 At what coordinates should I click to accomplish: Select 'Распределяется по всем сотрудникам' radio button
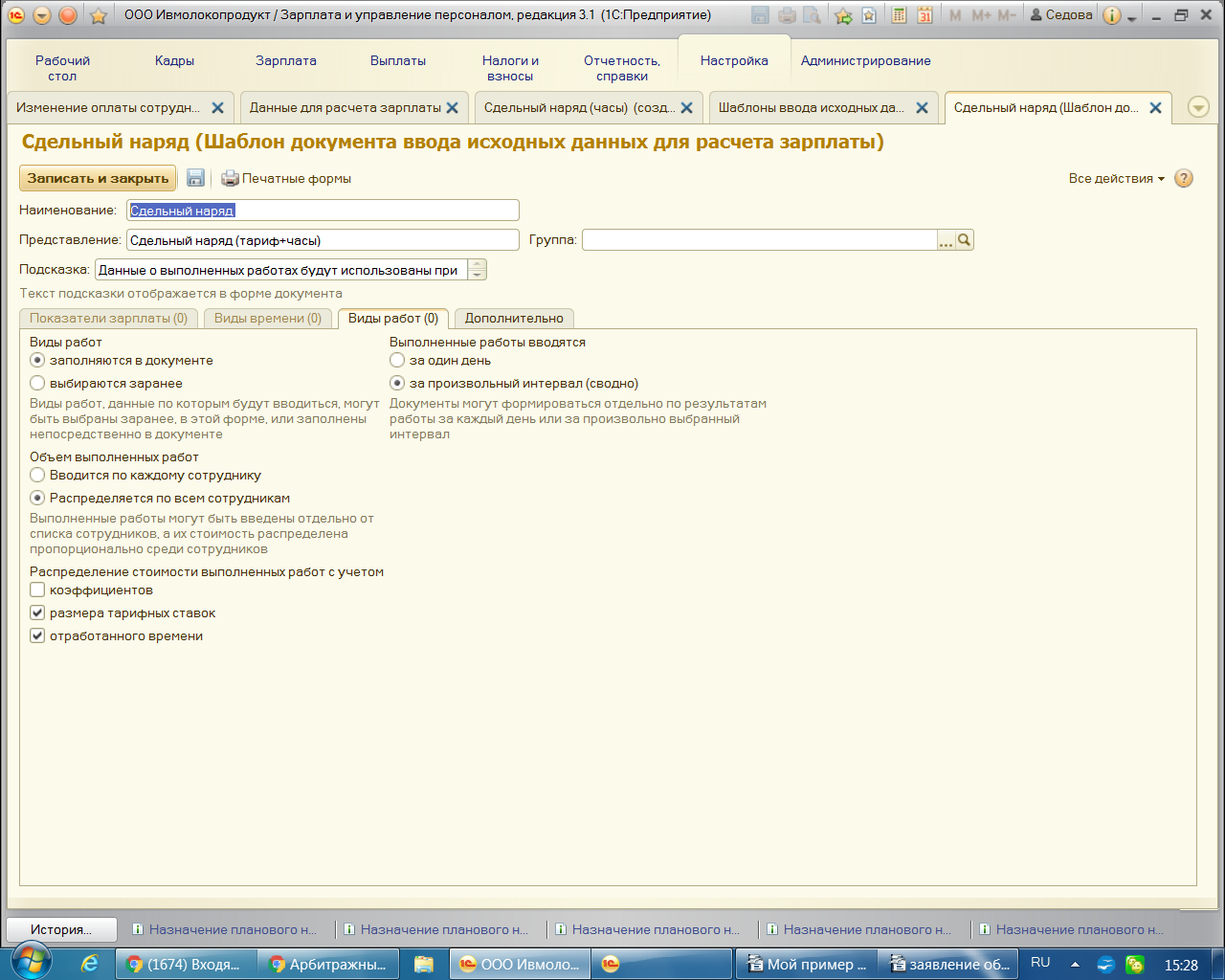click(37, 498)
